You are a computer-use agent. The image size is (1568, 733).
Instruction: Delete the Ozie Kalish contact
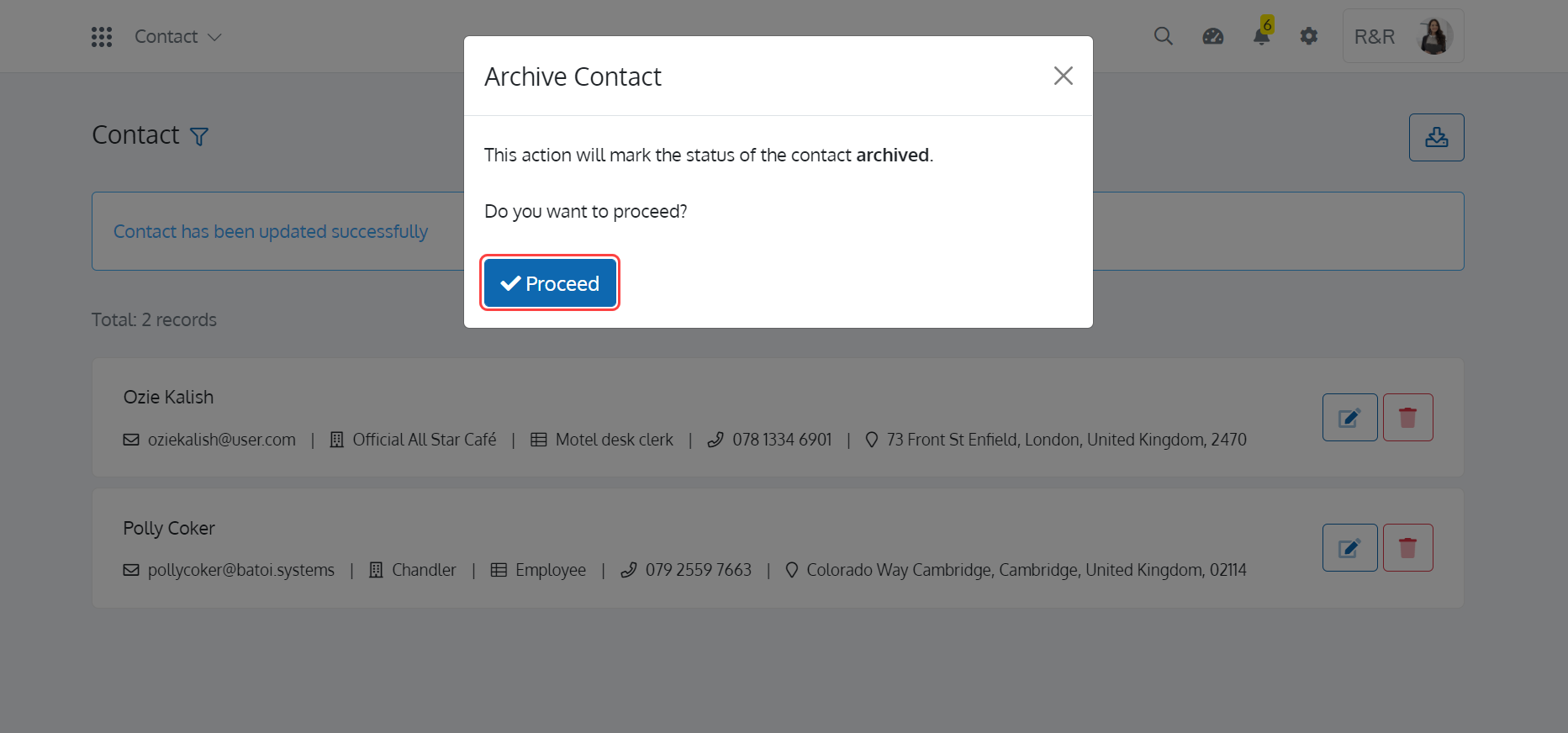[x=1407, y=418]
